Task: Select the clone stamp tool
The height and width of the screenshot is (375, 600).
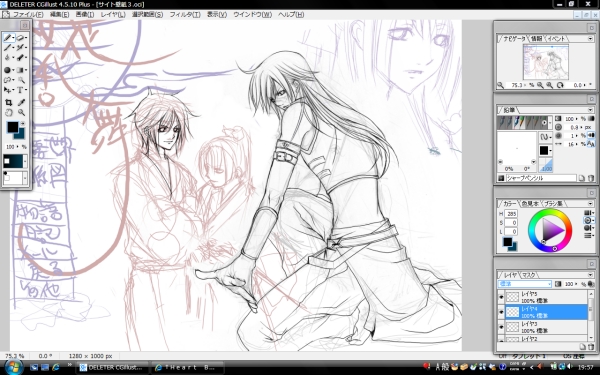Action: pyautogui.click(x=20, y=57)
